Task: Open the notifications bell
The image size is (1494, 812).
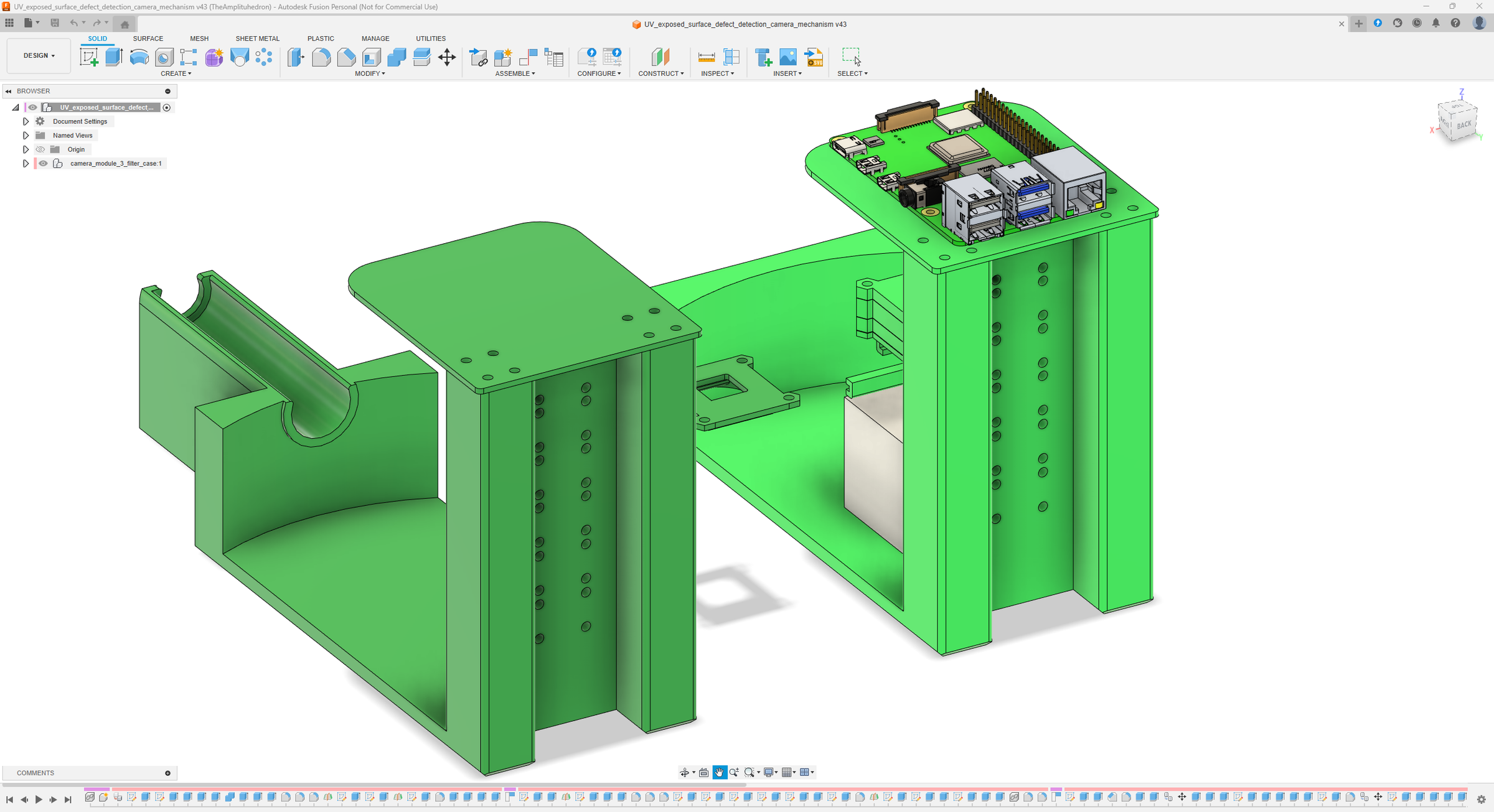Action: 1436,23
